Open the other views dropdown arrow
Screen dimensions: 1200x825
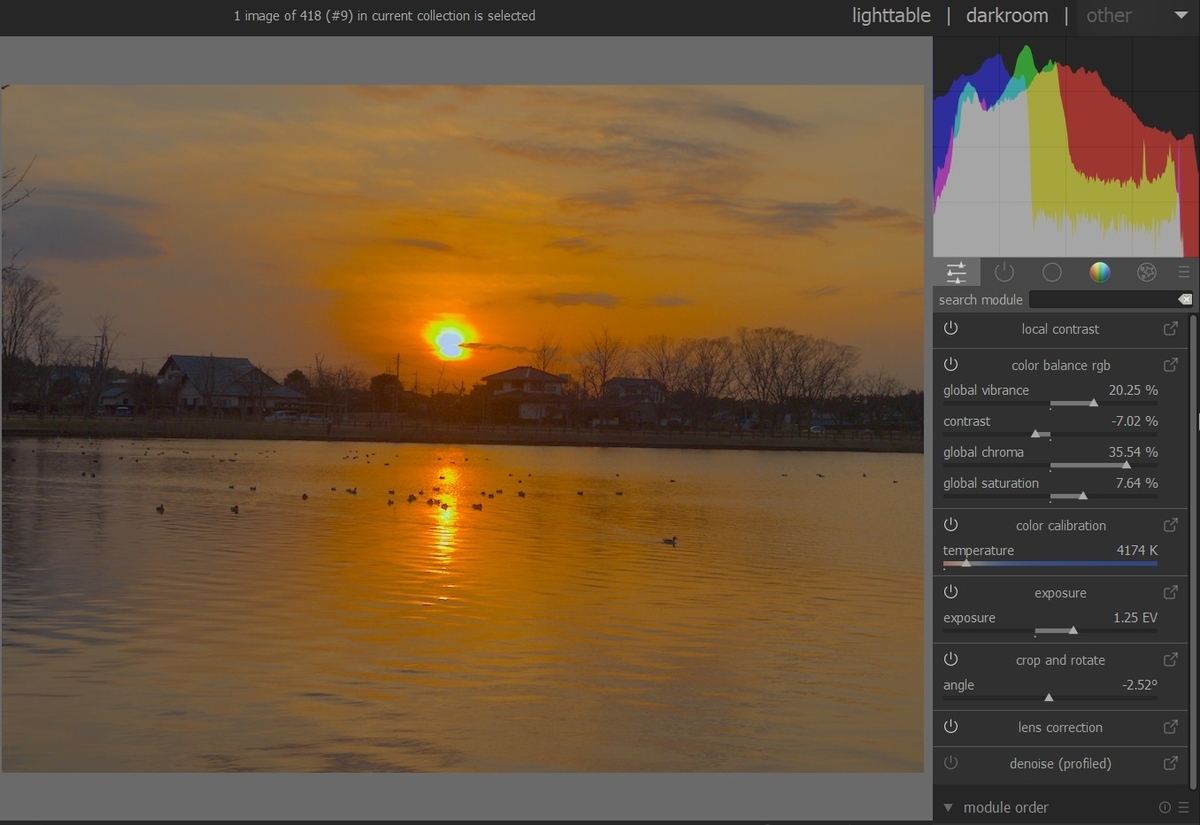[x=1181, y=16]
